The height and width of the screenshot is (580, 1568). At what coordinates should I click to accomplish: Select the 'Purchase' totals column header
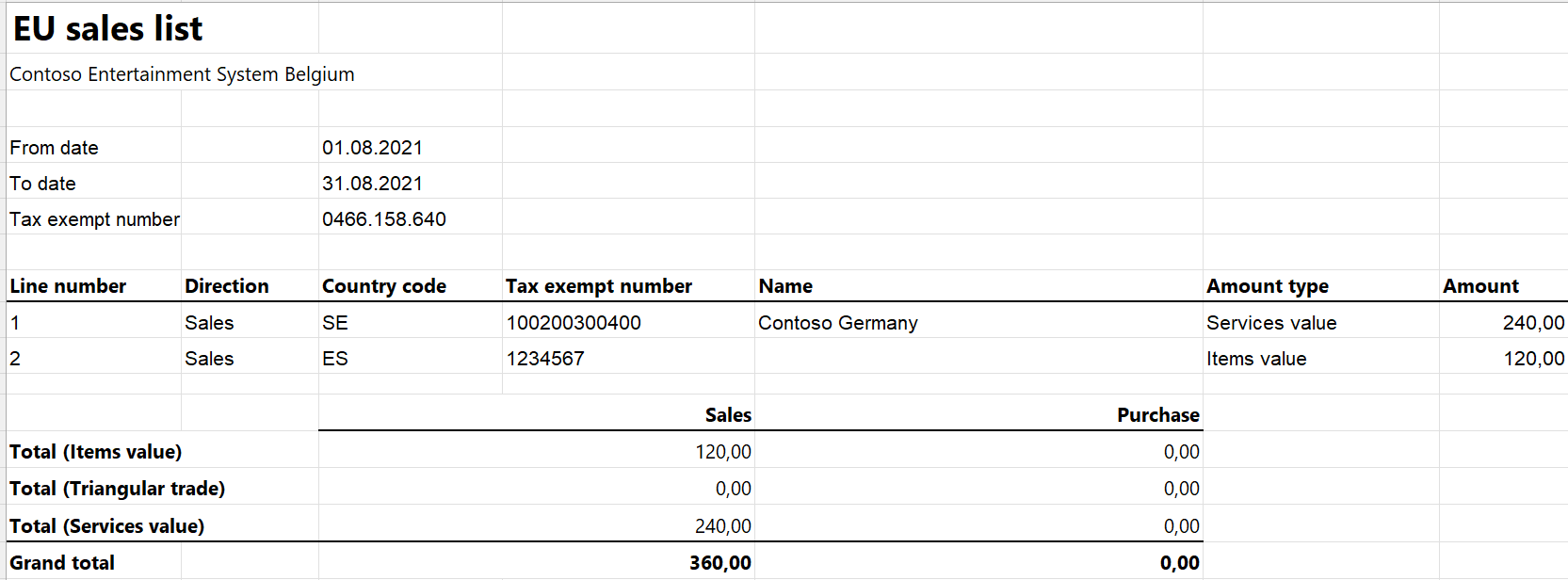1158,415
